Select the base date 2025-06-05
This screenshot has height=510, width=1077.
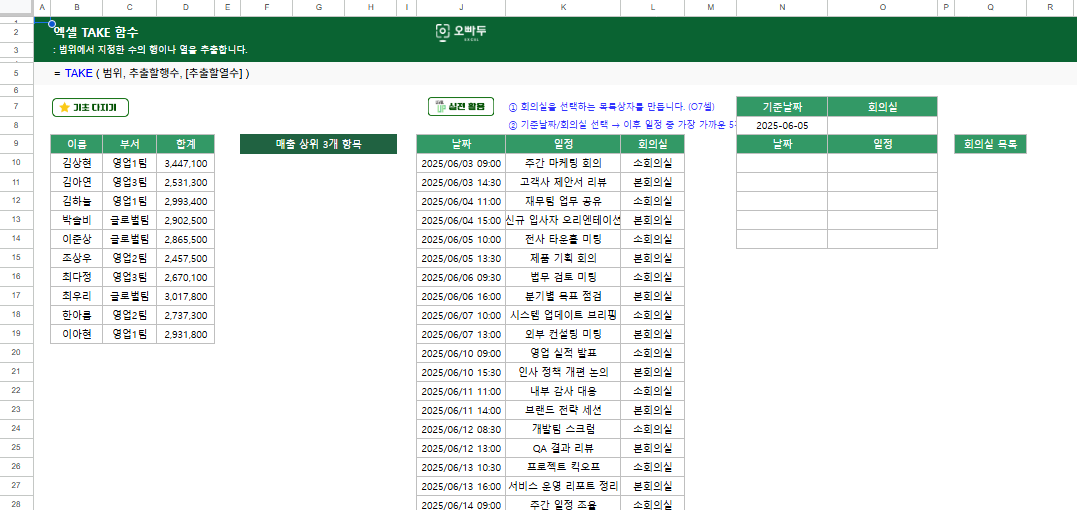coord(782,126)
